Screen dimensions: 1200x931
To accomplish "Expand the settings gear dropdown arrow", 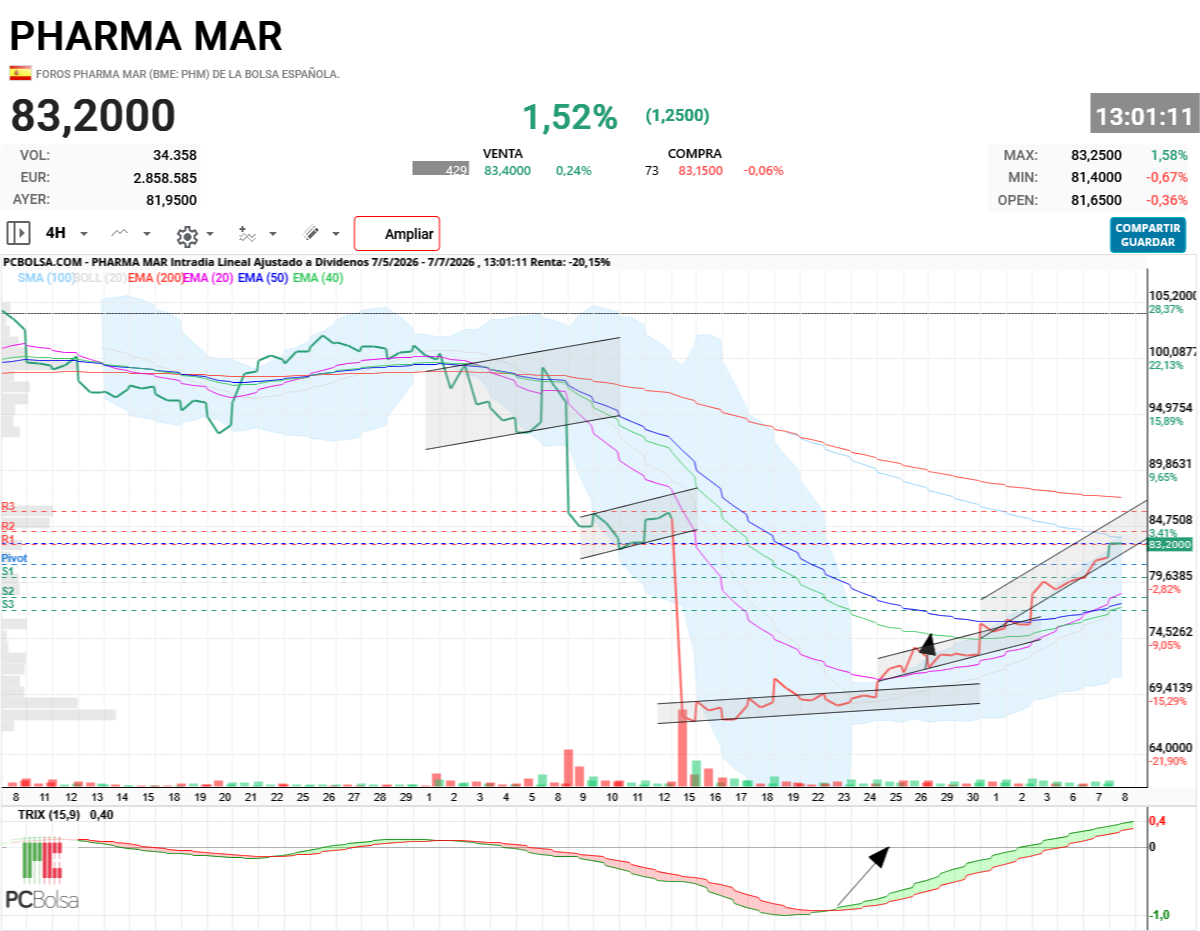I will click(210, 234).
